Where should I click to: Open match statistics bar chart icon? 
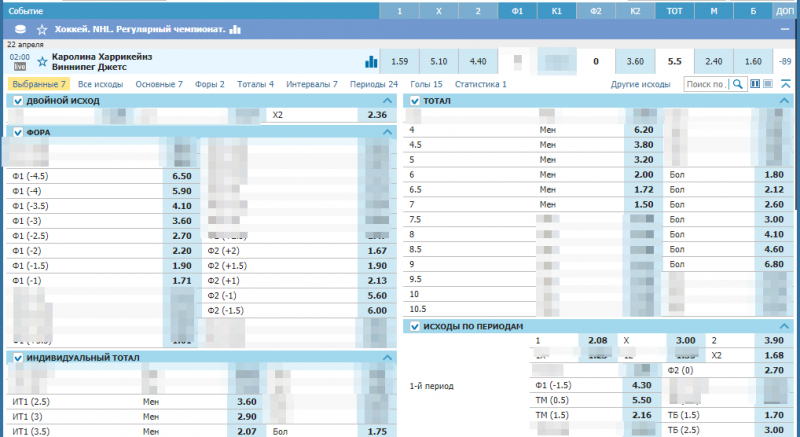tap(371, 62)
